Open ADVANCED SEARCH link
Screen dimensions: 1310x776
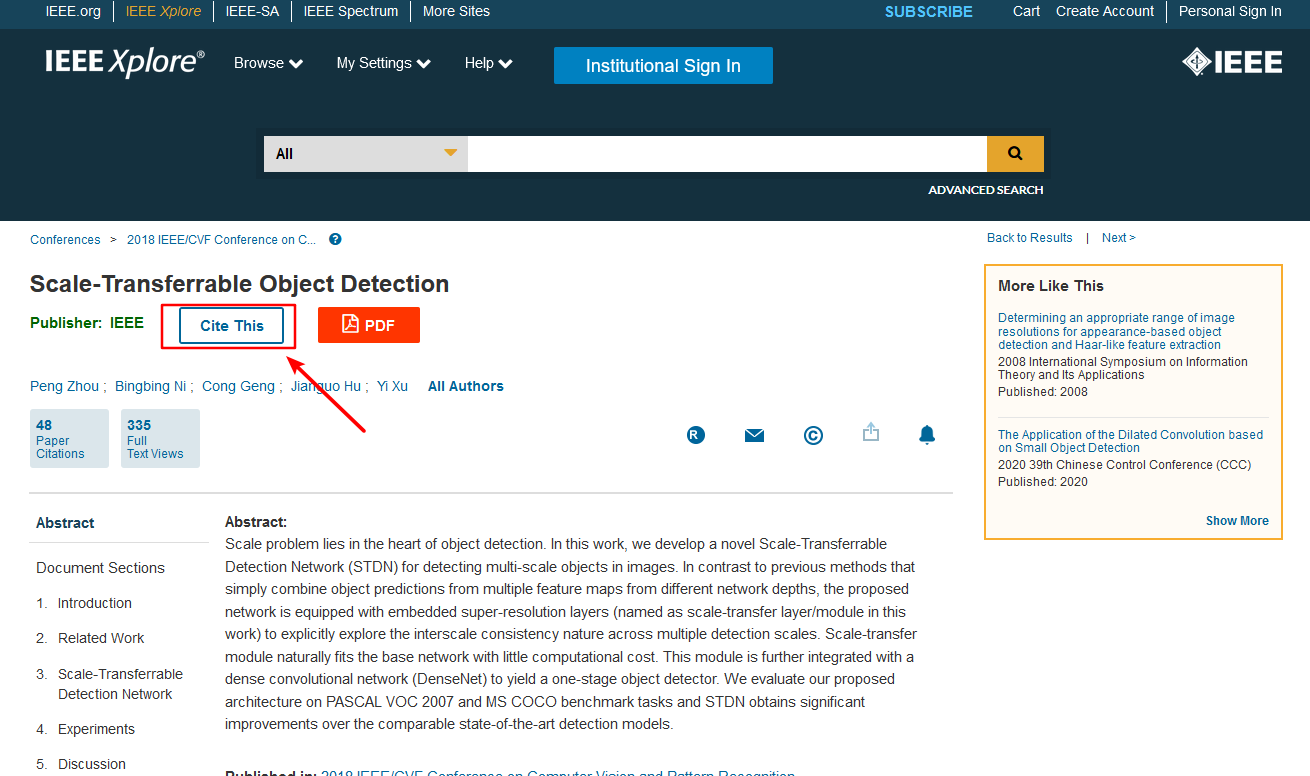point(985,190)
